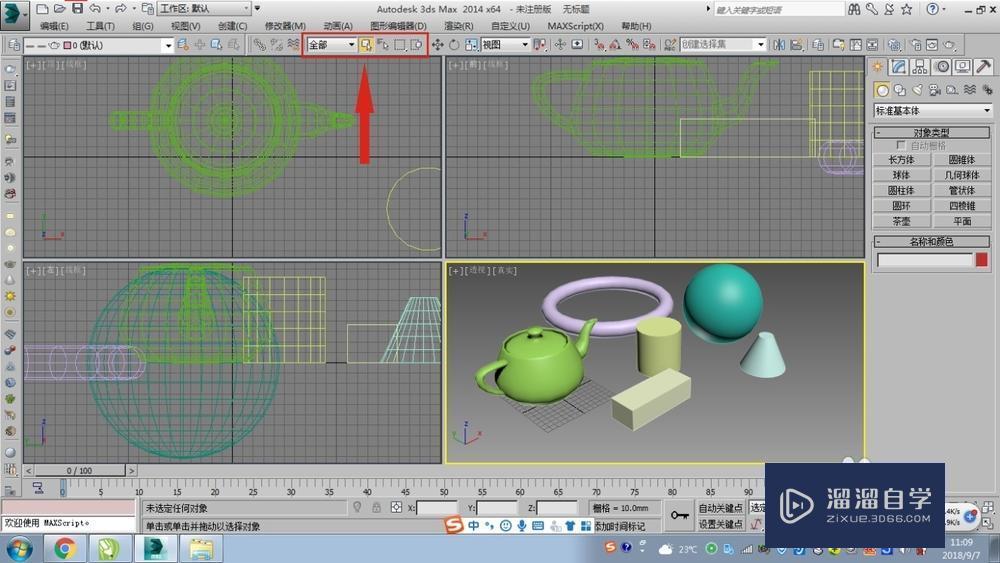Enable the 自动栅格 checkbox

901,146
